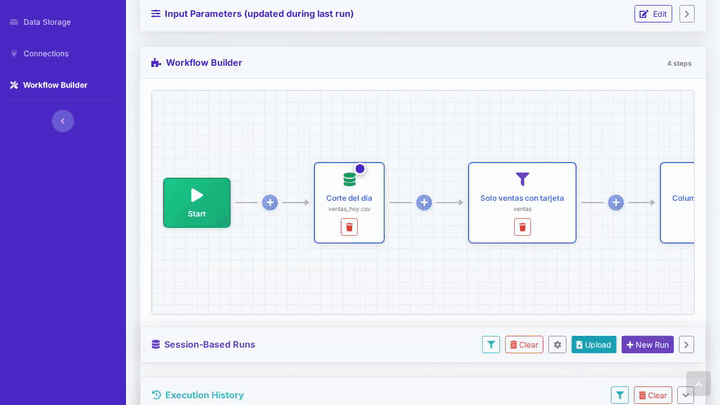
Task: Click the filter funnel on Solo ventas con tarjeta
Action: pos(522,179)
